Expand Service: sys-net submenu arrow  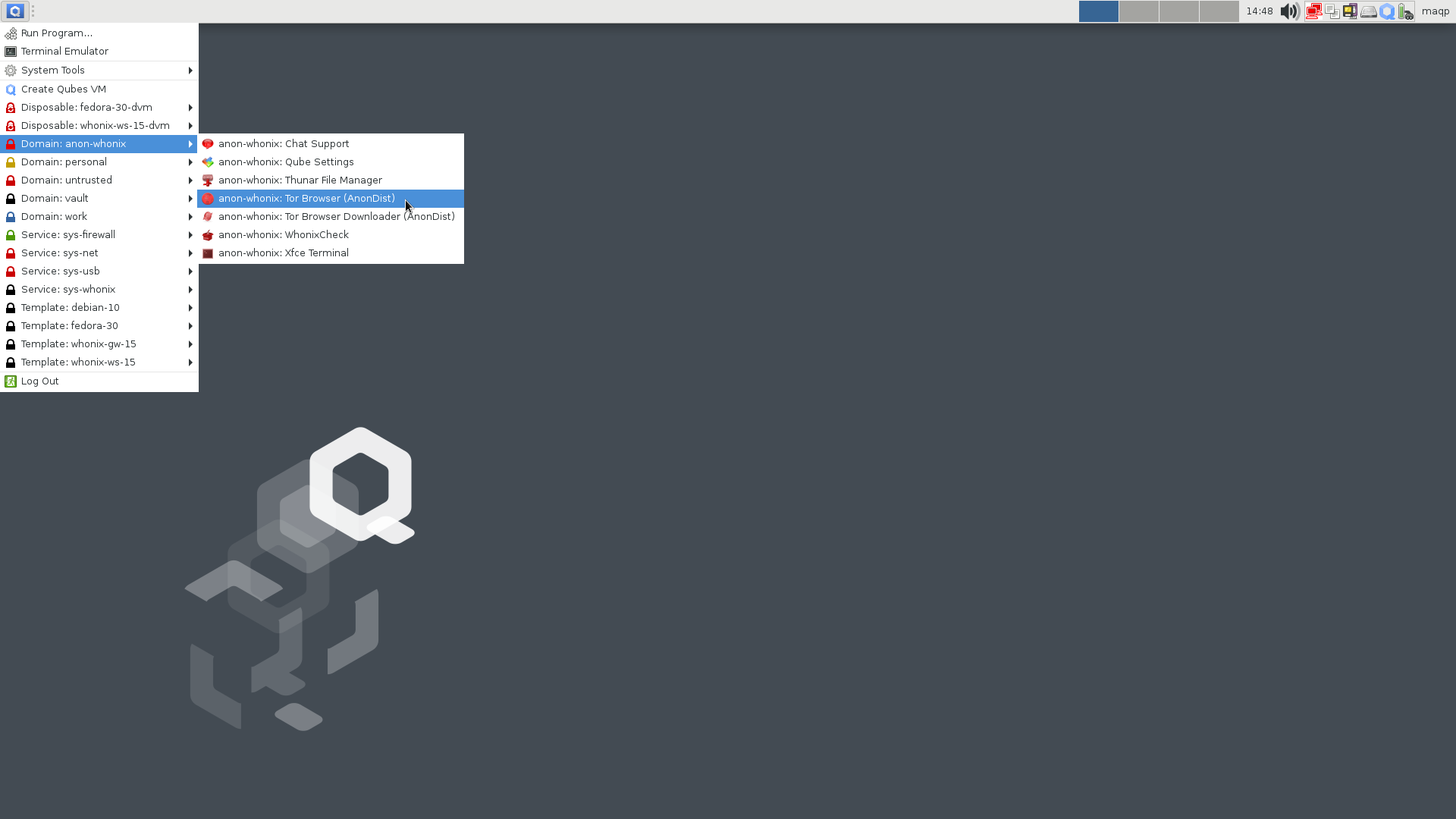pos(190,253)
